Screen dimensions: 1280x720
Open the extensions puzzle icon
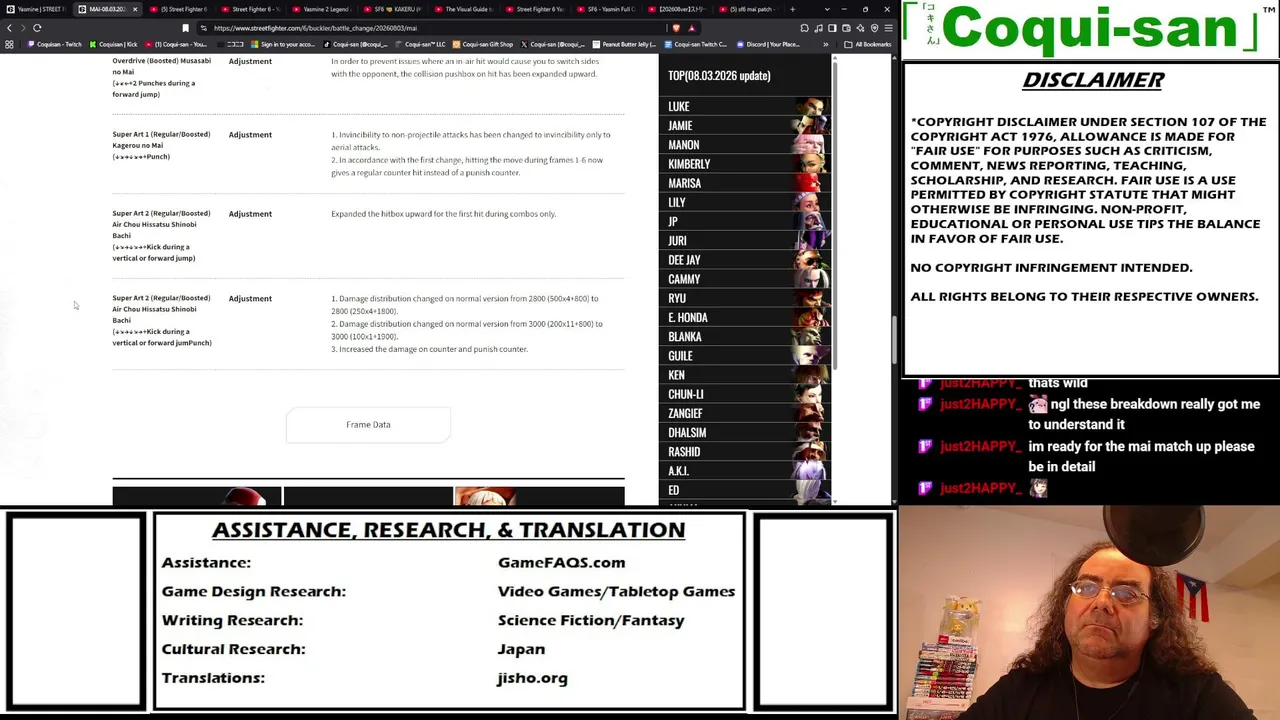[806, 28]
